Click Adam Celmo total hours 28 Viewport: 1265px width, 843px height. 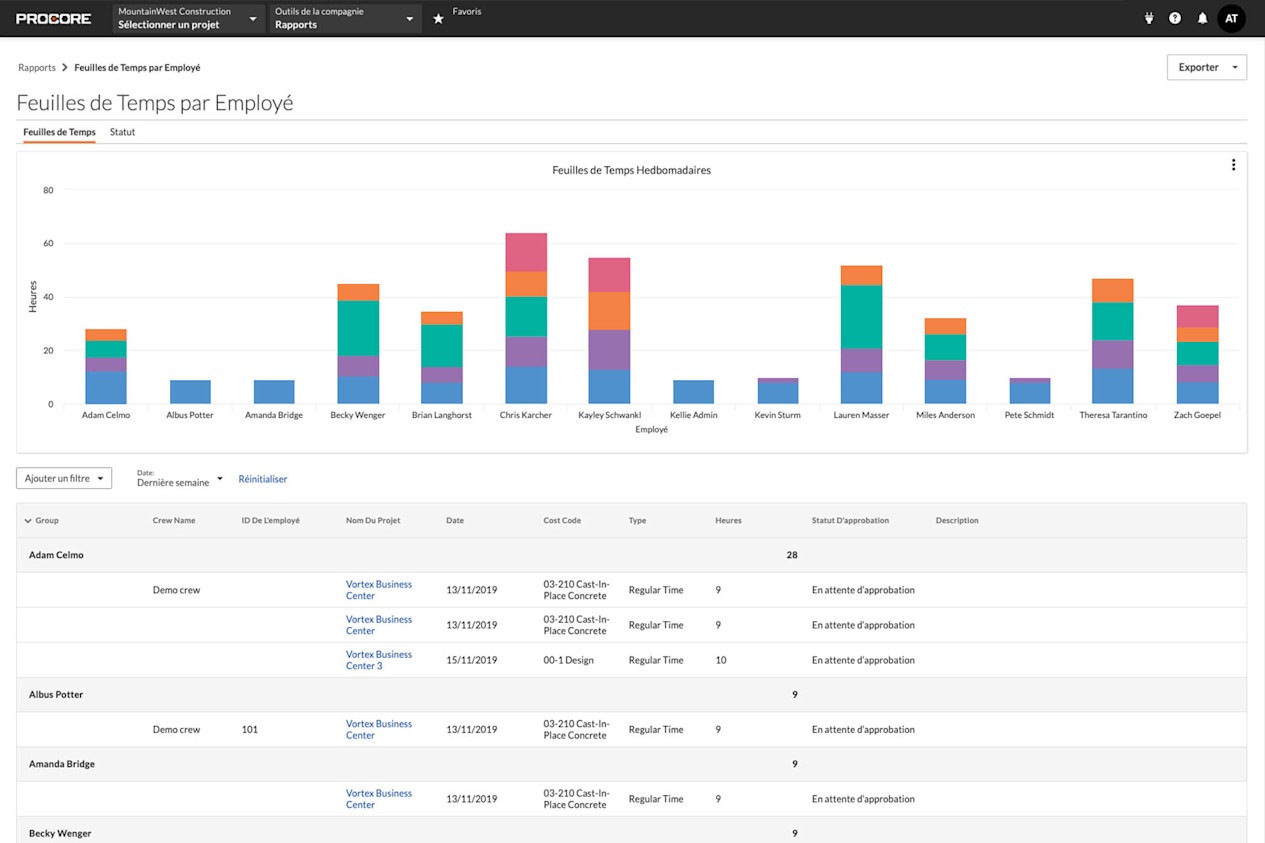coord(792,555)
